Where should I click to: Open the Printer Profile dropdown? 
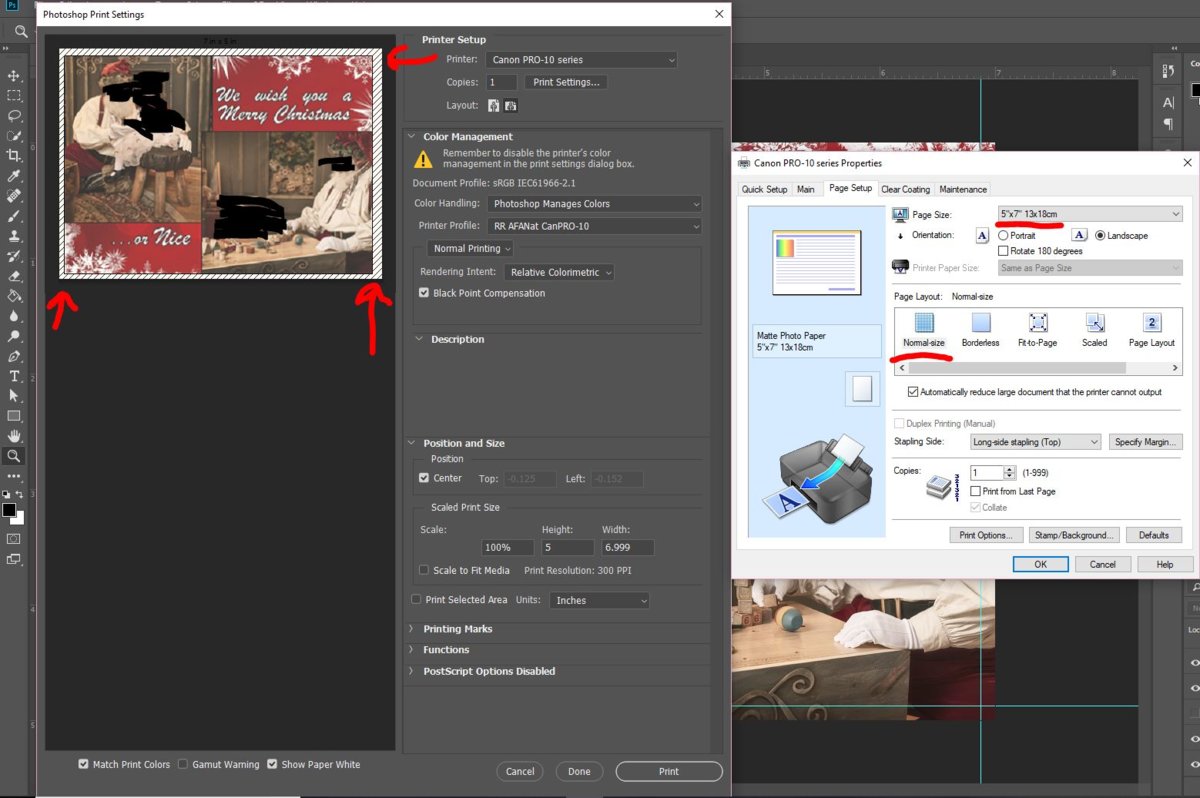595,226
